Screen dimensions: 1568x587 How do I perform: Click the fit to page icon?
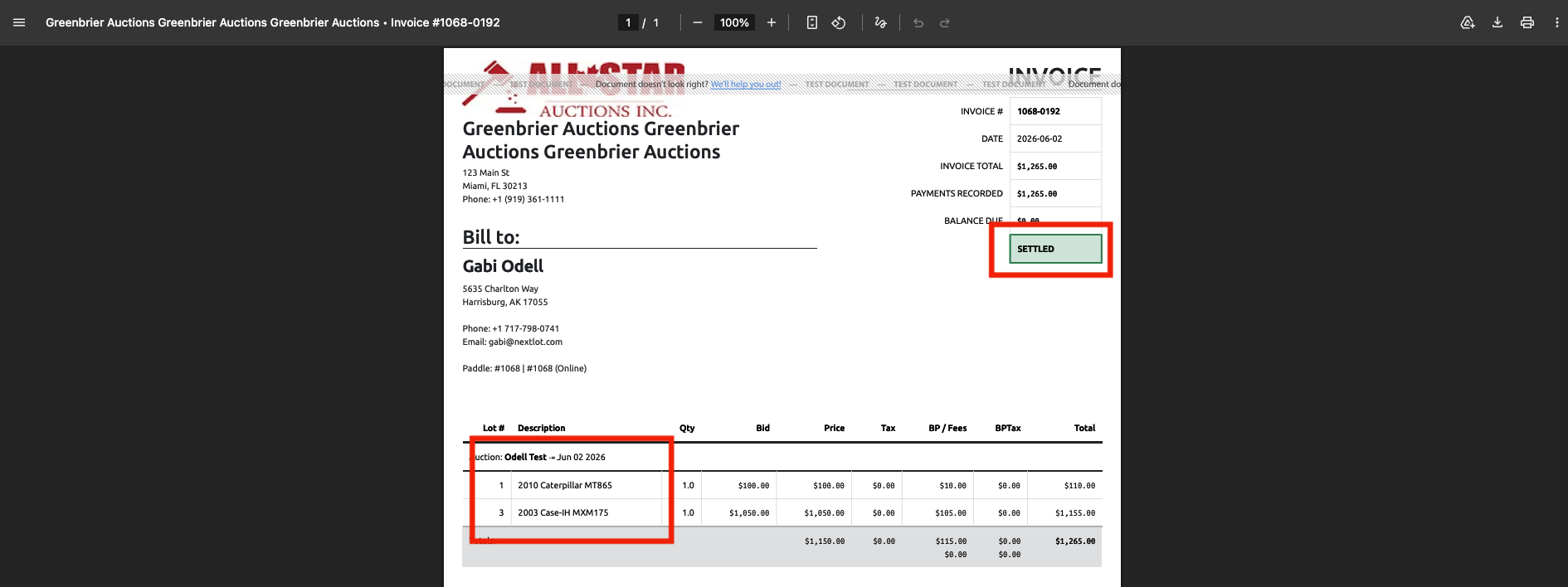pos(812,22)
